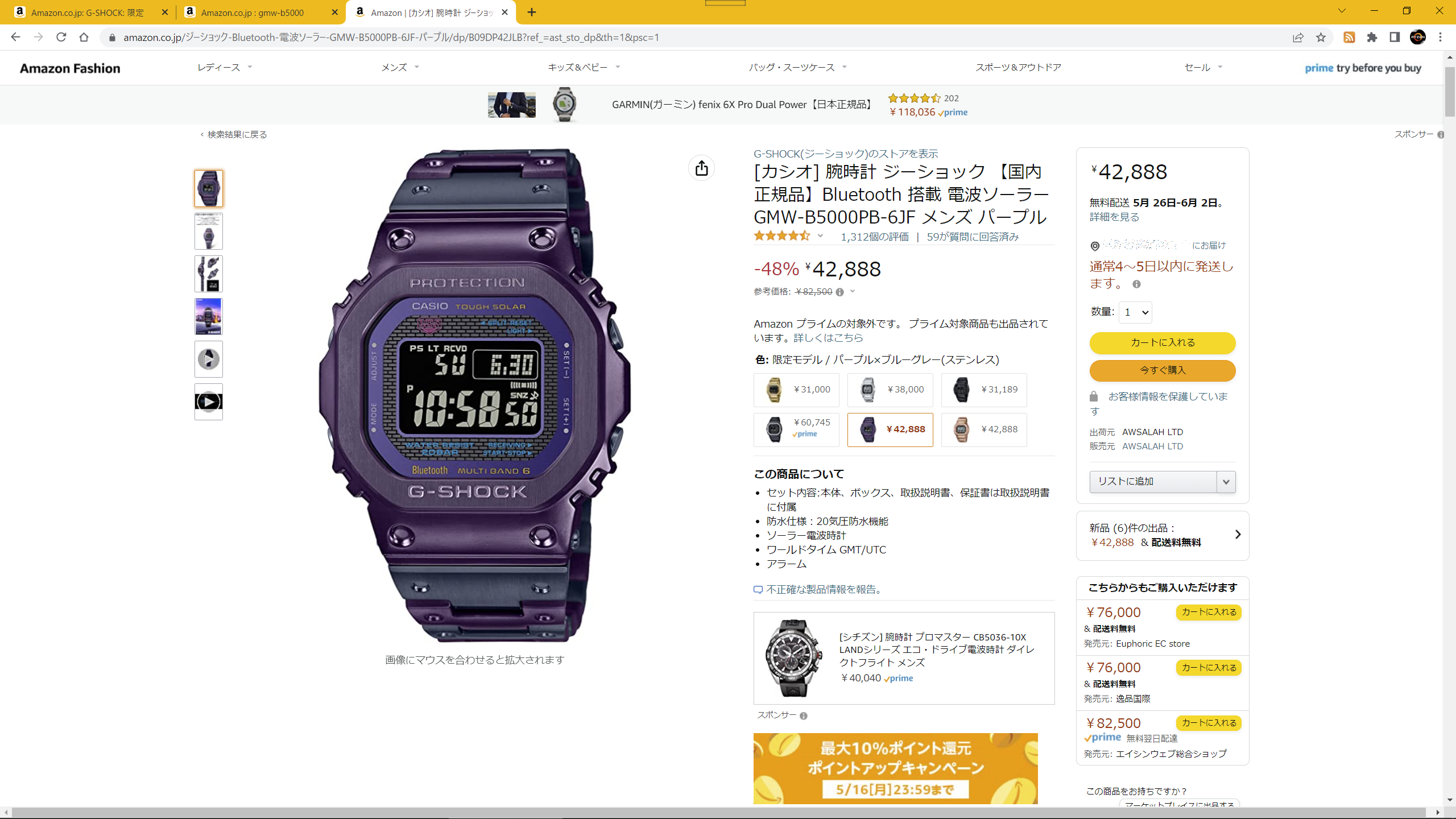1456x819 pixels.
Task: Select the silver ¥38,000 variant
Action: [890, 390]
